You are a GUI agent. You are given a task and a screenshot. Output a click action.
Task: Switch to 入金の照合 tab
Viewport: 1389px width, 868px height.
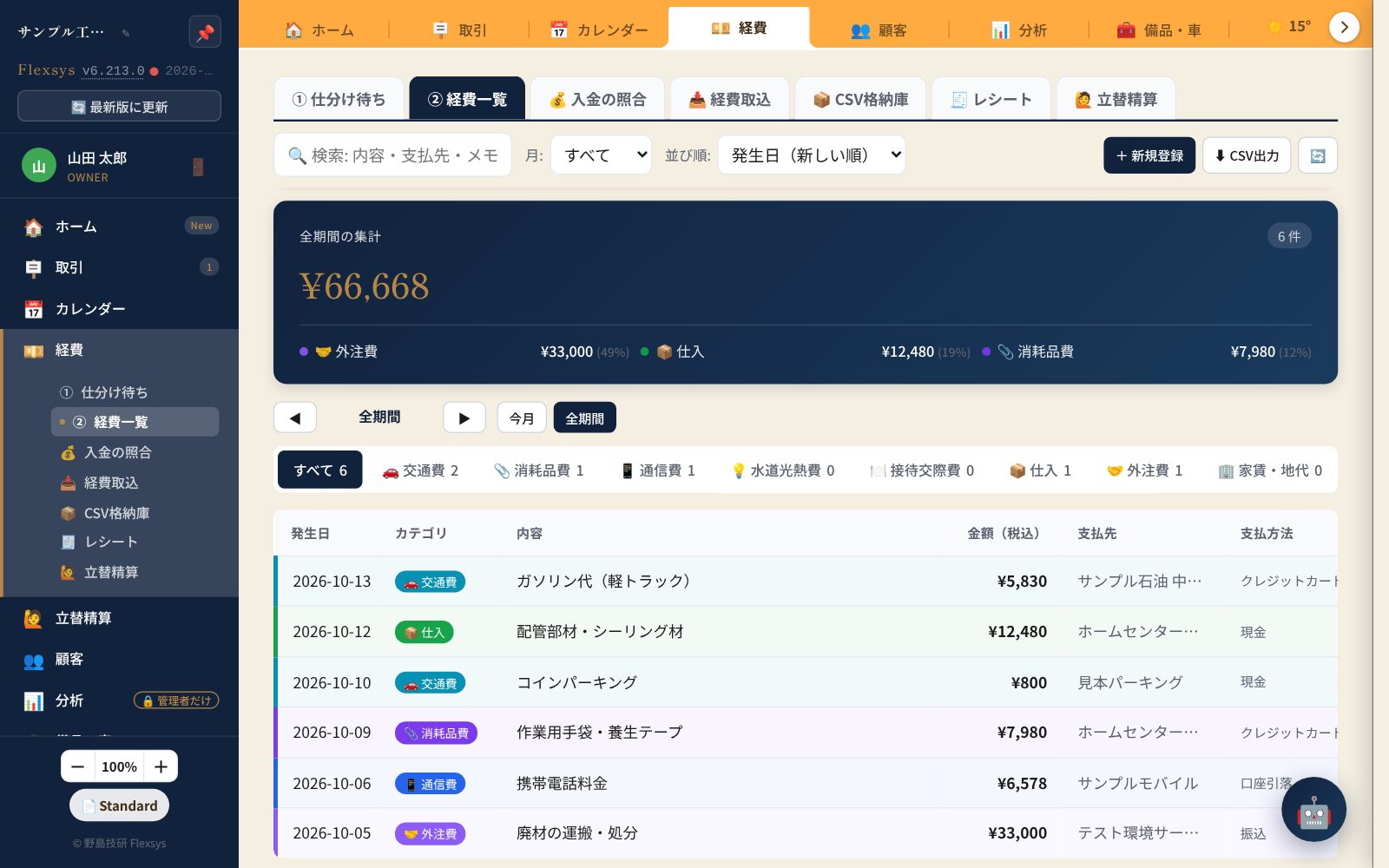pos(597,99)
